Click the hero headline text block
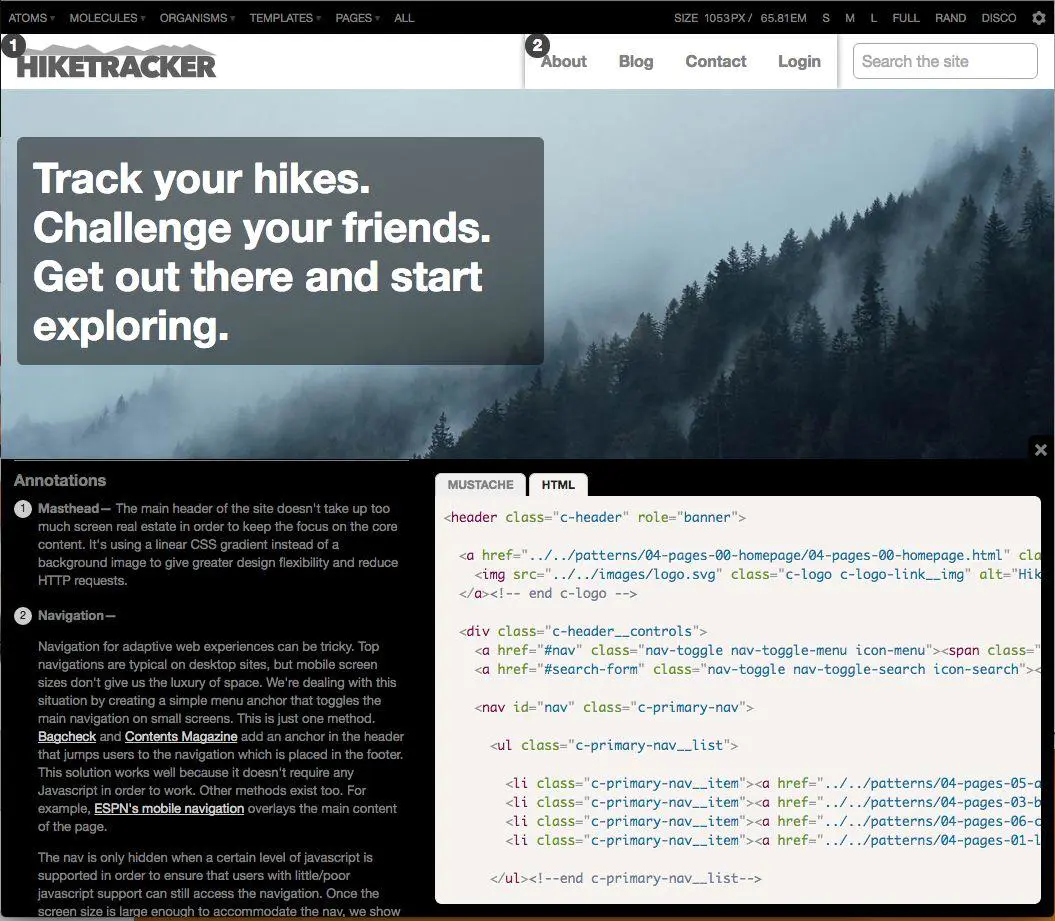The image size is (1055, 921). coord(280,251)
